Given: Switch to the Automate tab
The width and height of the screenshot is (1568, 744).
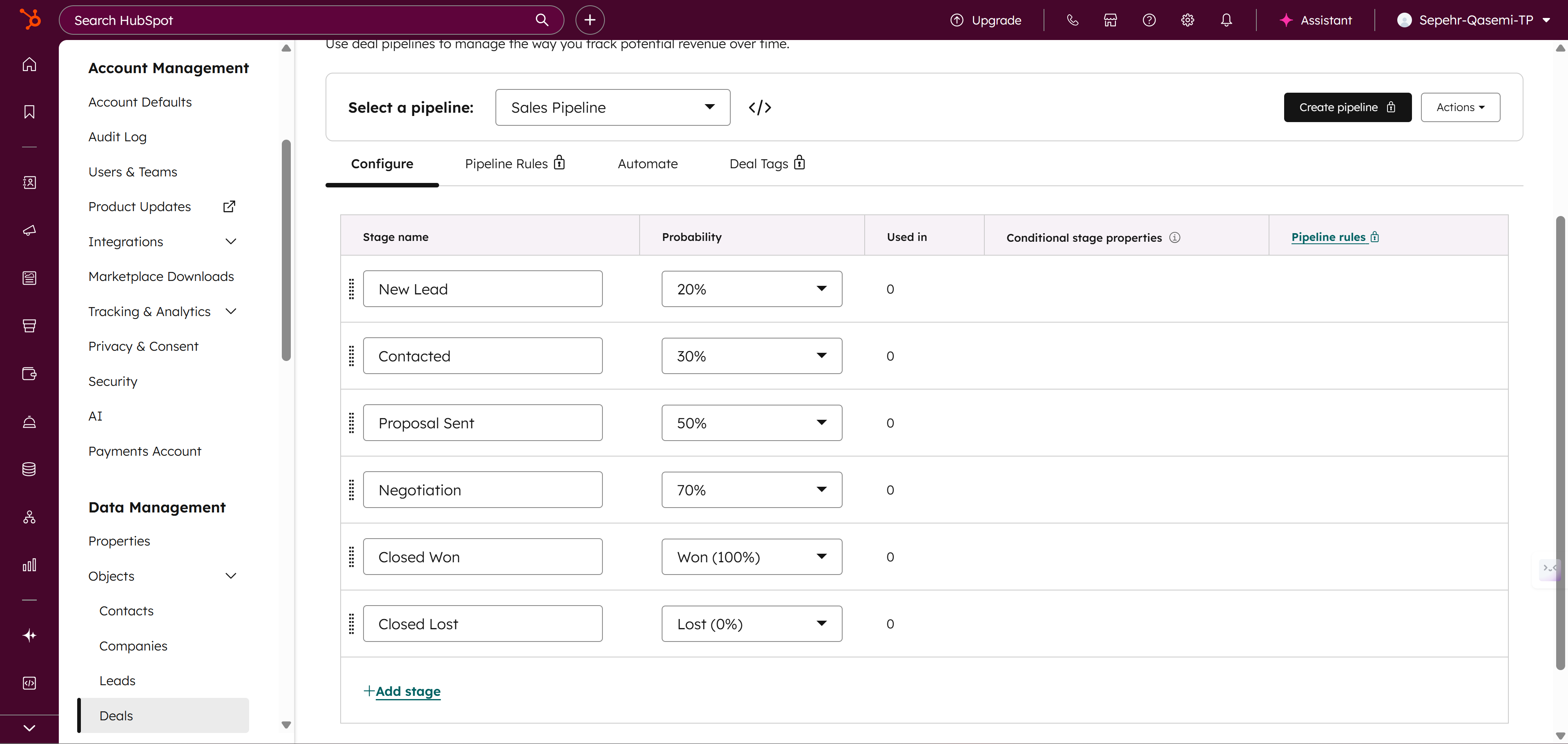Looking at the screenshot, I should pos(647,163).
